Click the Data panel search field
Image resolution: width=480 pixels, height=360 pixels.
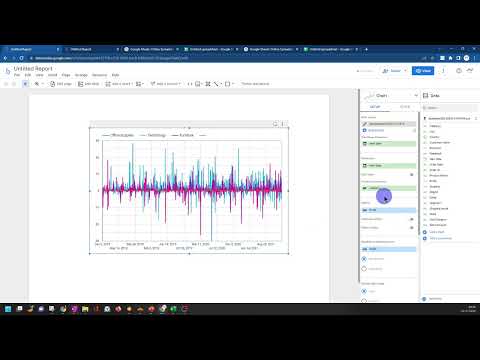450,108
